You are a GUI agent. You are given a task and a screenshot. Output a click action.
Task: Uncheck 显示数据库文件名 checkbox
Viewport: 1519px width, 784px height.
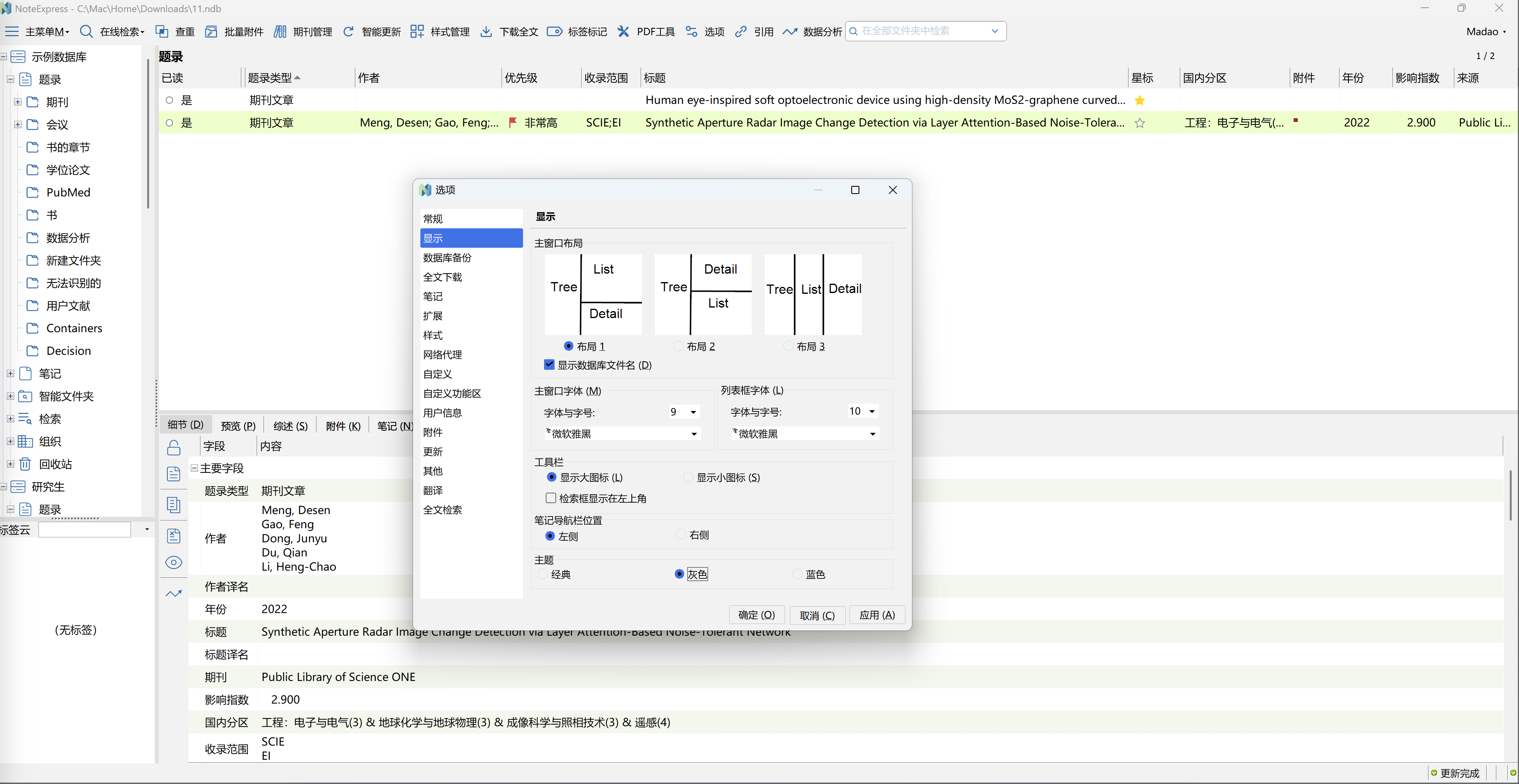pyautogui.click(x=549, y=364)
